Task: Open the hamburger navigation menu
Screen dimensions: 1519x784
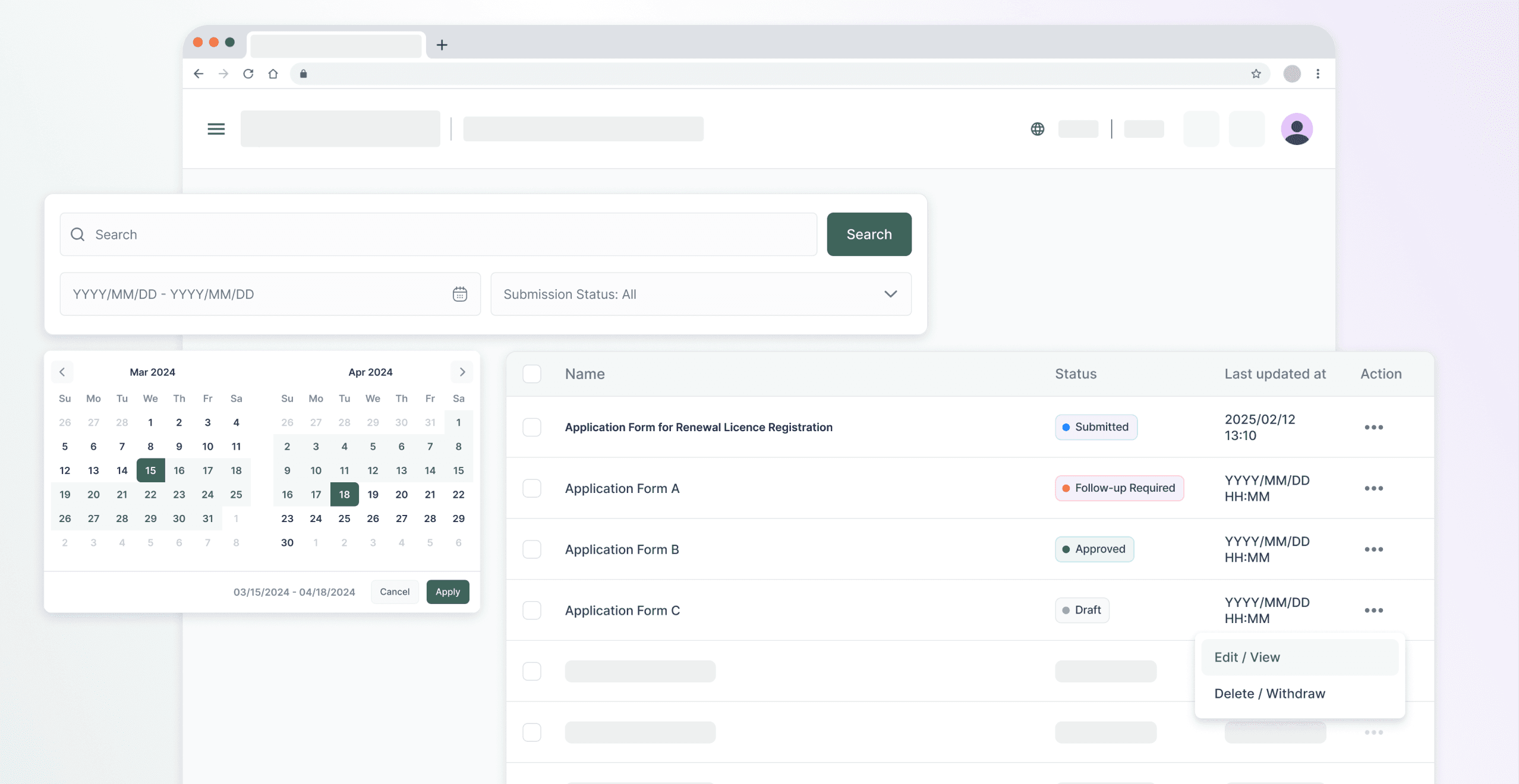Action: 216,129
